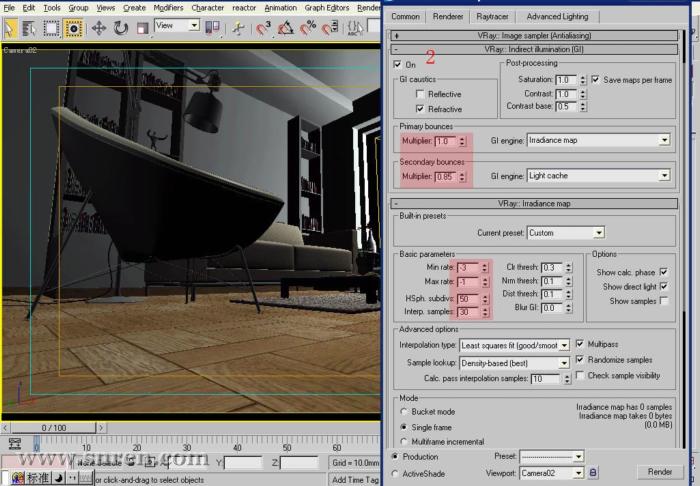Toggle the Show calc. phase checkbox
The height and width of the screenshot is (486, 700).
[663, 272]
